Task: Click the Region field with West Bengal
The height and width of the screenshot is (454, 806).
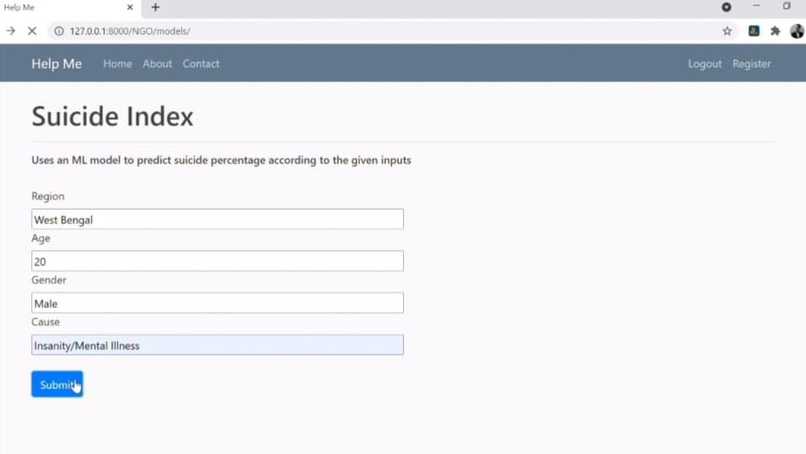Action: [x=217, y=220]
